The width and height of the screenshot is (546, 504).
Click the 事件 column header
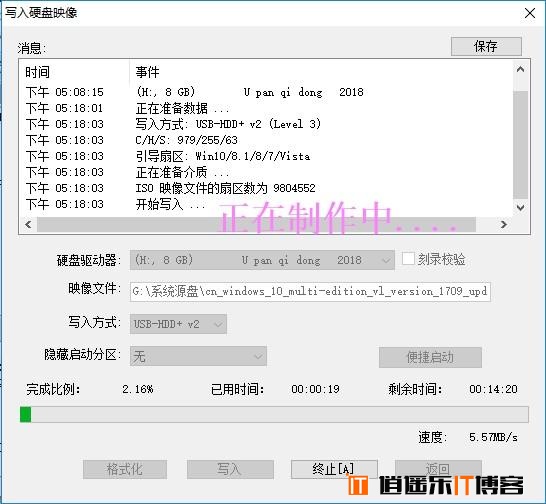click(320, 72)
